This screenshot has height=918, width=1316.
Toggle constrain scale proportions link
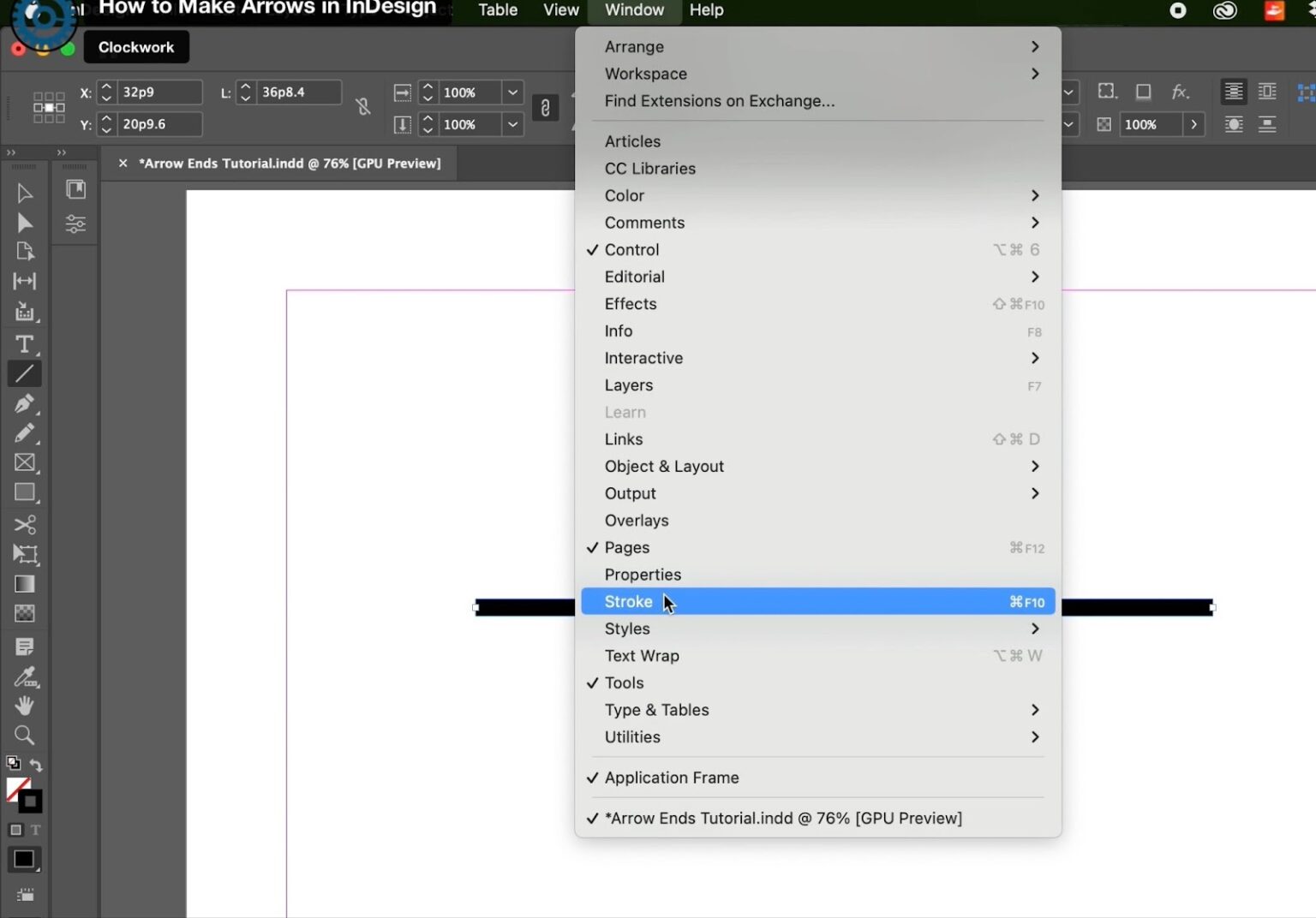point(545,108)
